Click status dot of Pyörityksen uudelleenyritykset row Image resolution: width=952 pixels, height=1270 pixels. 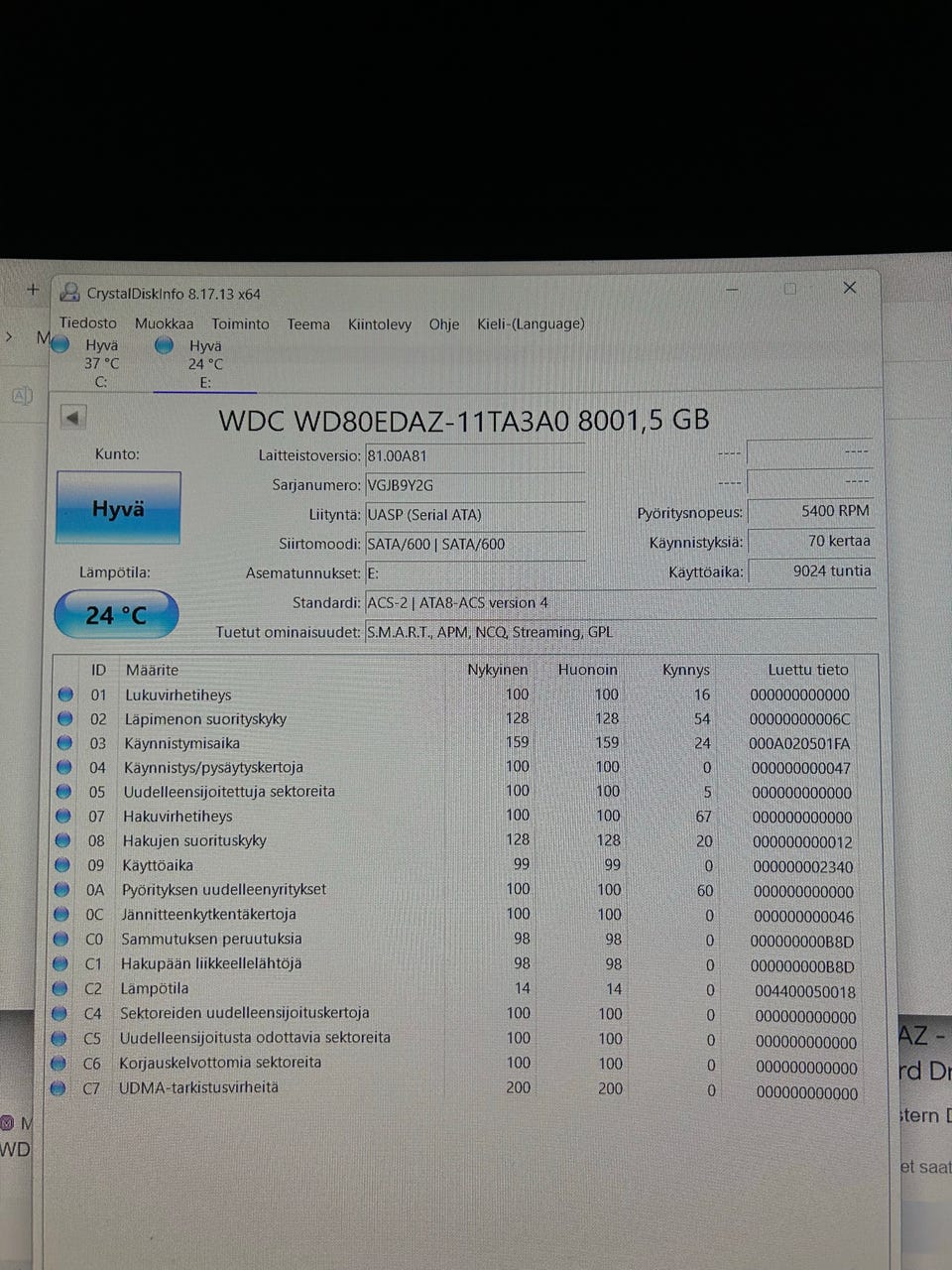point(62,889)
